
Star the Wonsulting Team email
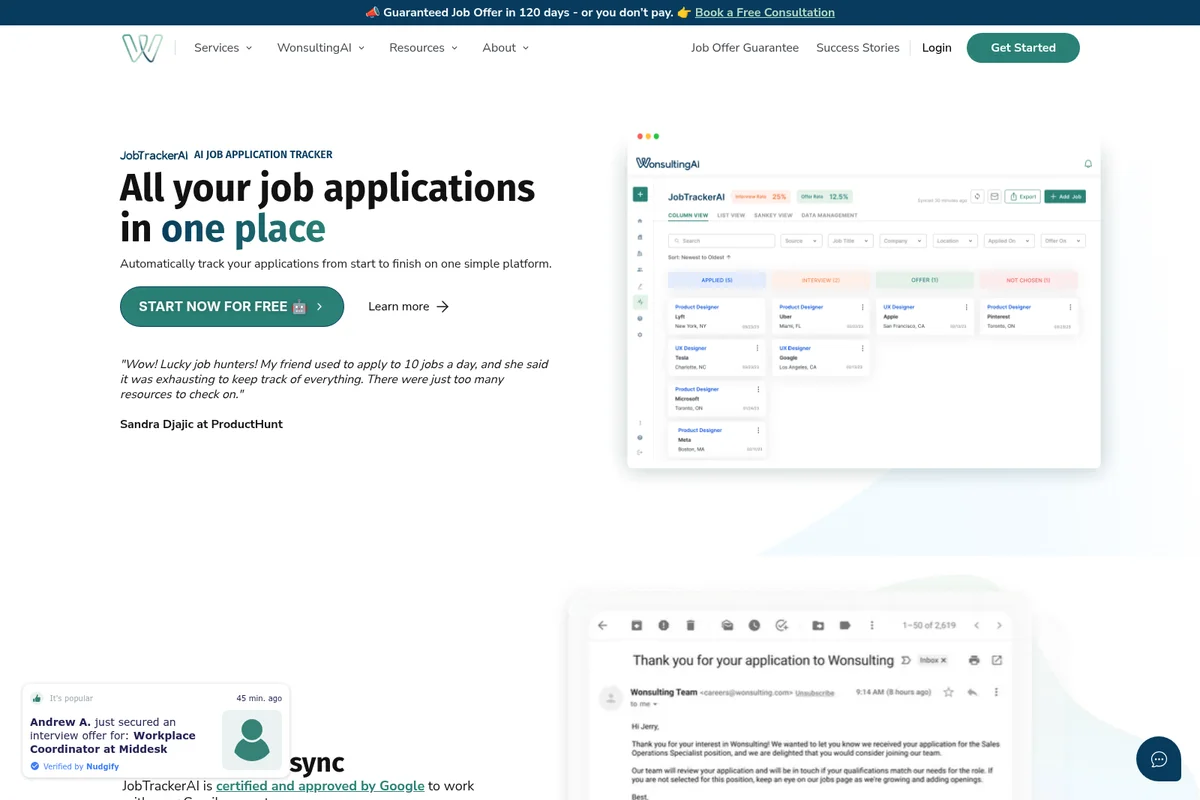(948, 691)
